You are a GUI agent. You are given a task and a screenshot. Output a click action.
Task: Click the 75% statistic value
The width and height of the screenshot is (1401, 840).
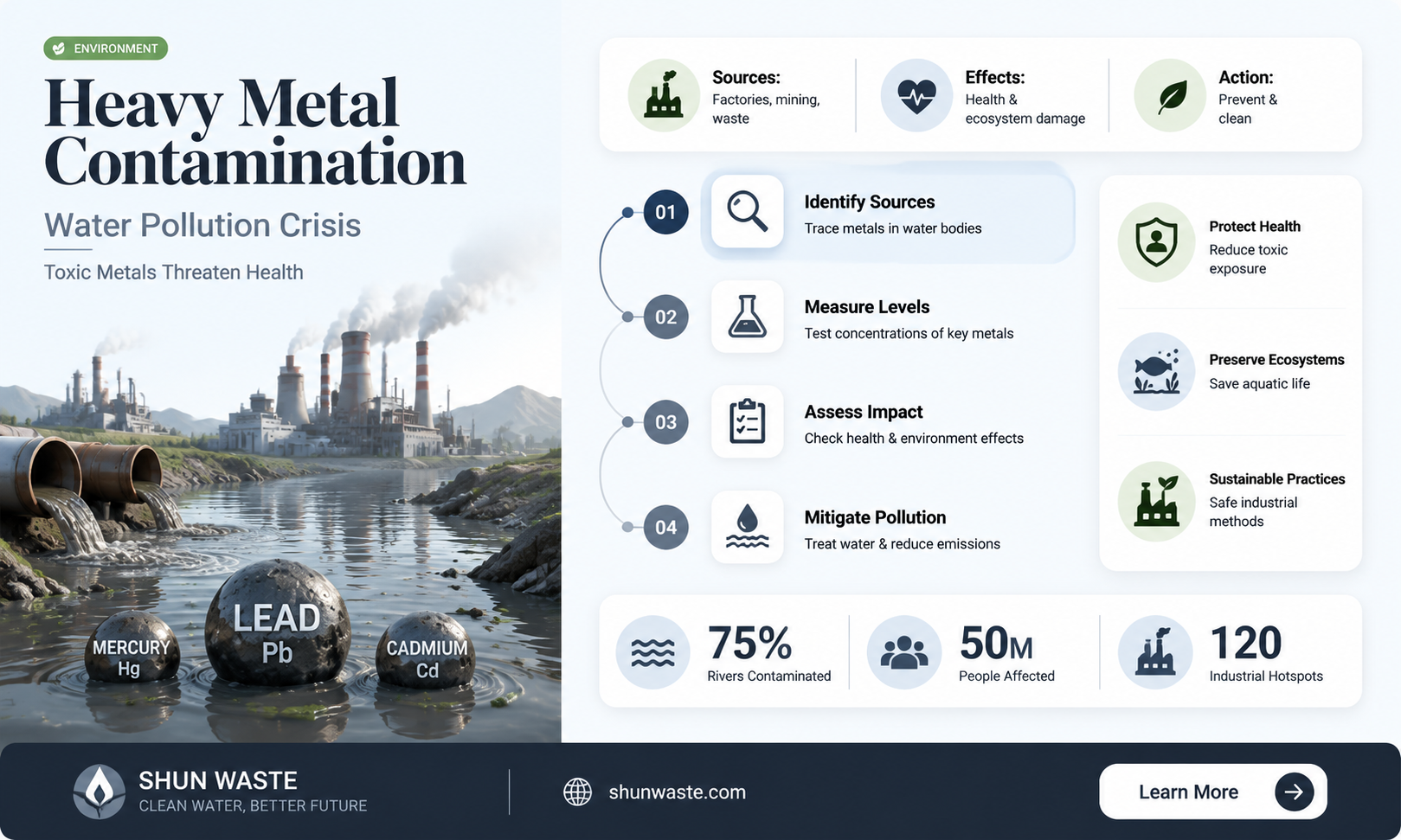coord(749,643)
